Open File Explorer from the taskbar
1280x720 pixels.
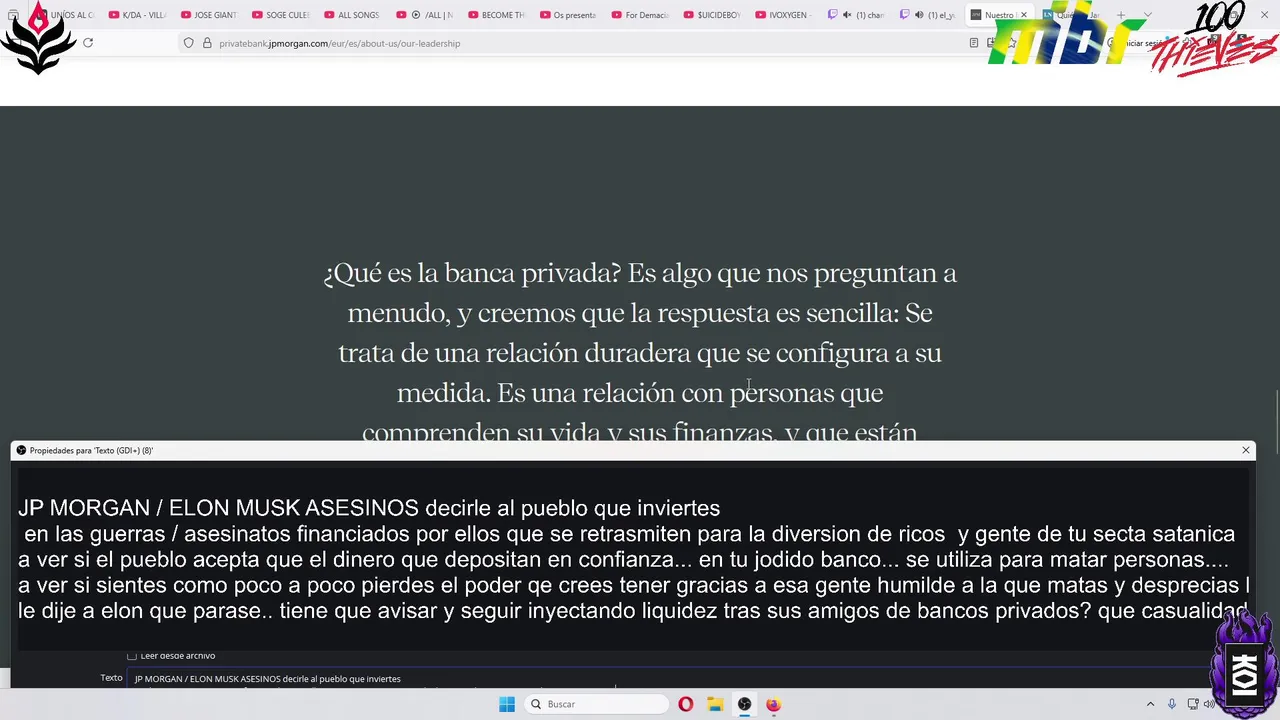coord(715,704)
